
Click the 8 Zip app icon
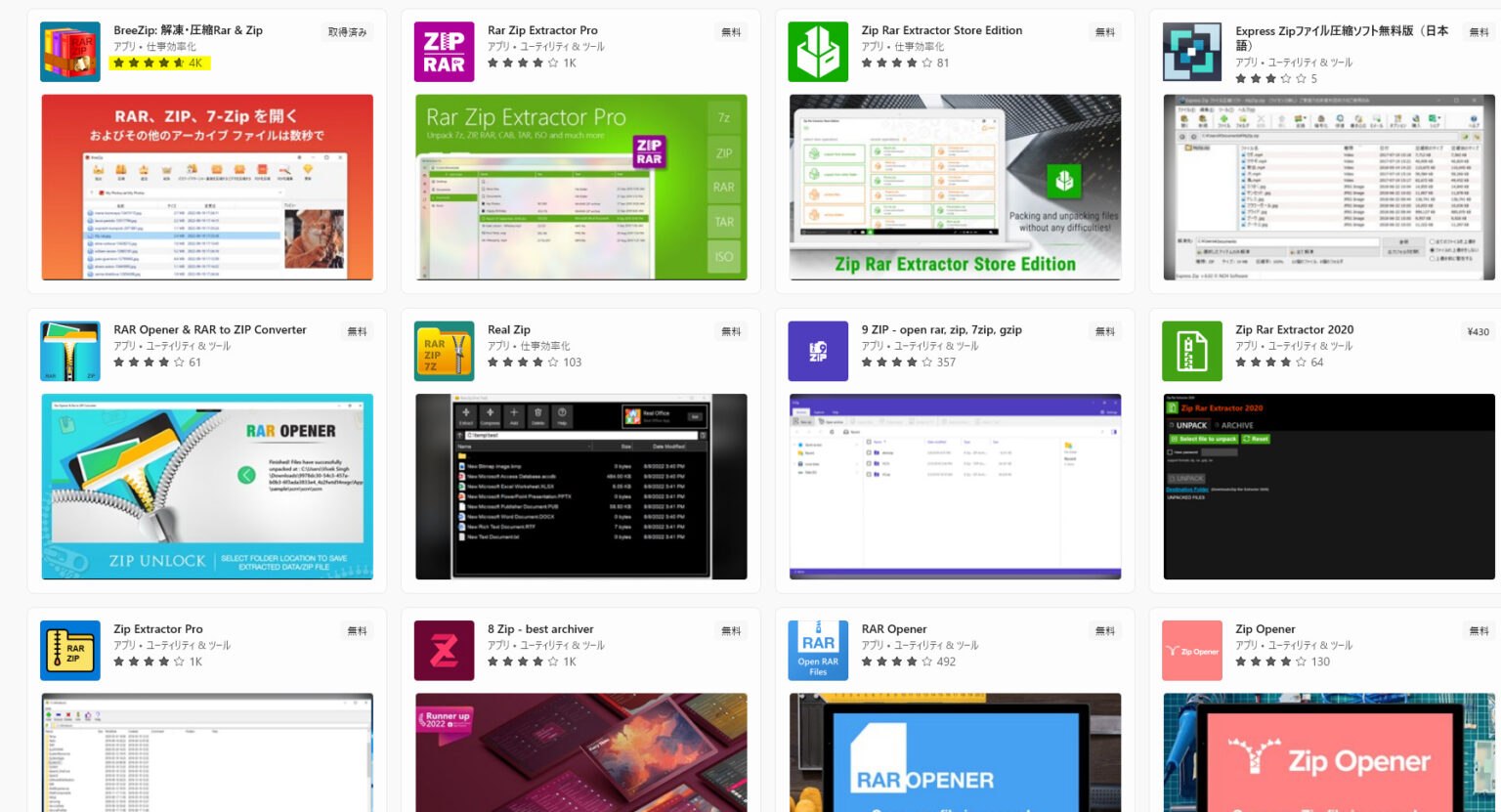(x=444, y=651)
